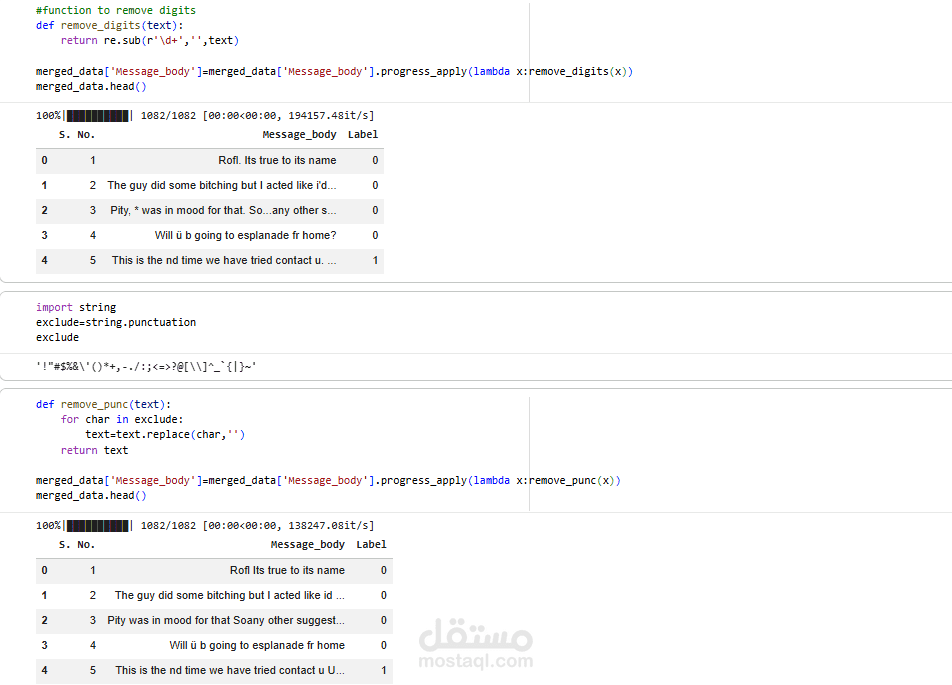This screenshot has height=685, width=952.
Task: Select the cell 'Rofl. Its true to its name'
Action: pyautogui.click(x=277, y=160)
